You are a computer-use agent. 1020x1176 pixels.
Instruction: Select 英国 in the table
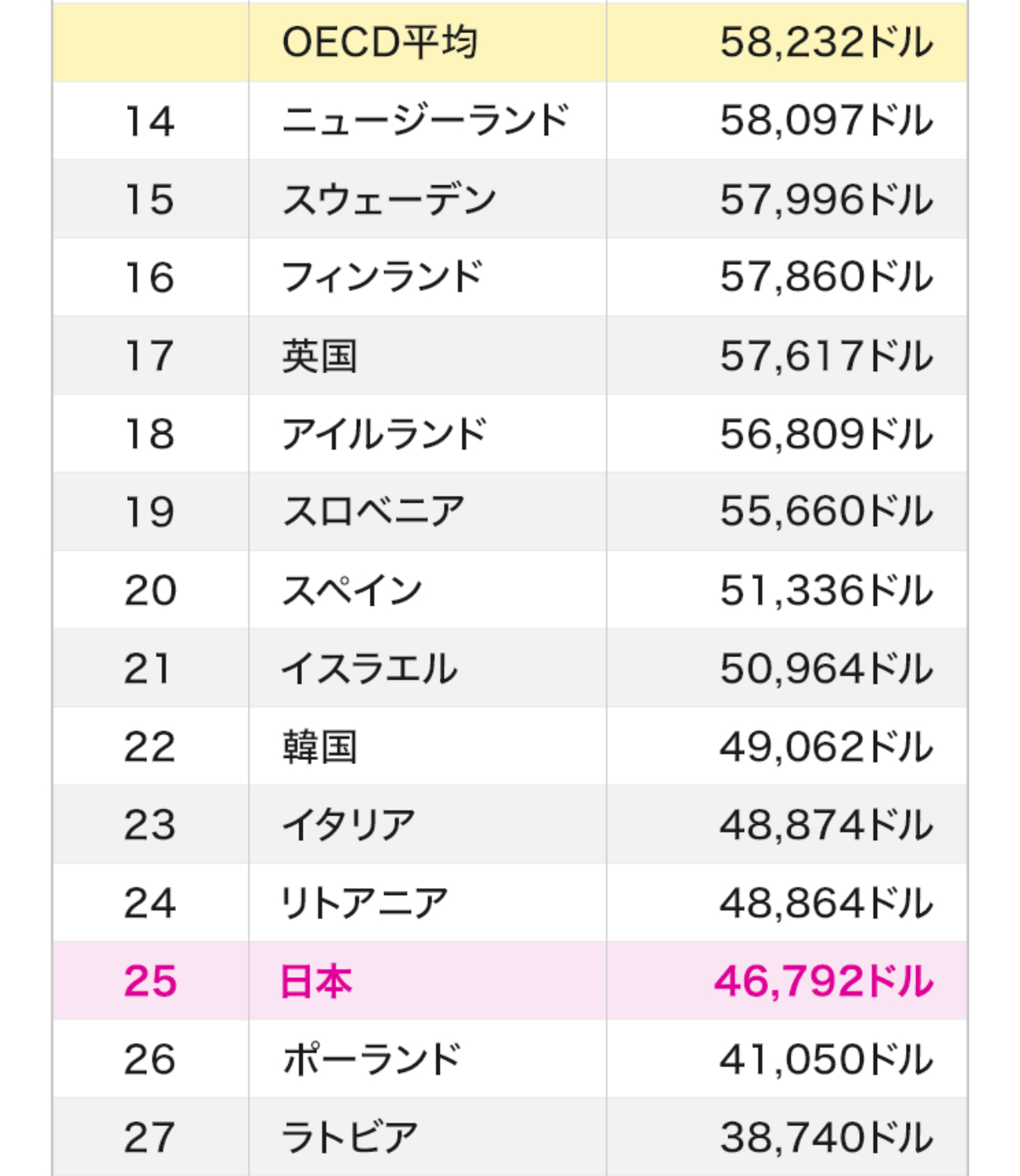point(320,356)
